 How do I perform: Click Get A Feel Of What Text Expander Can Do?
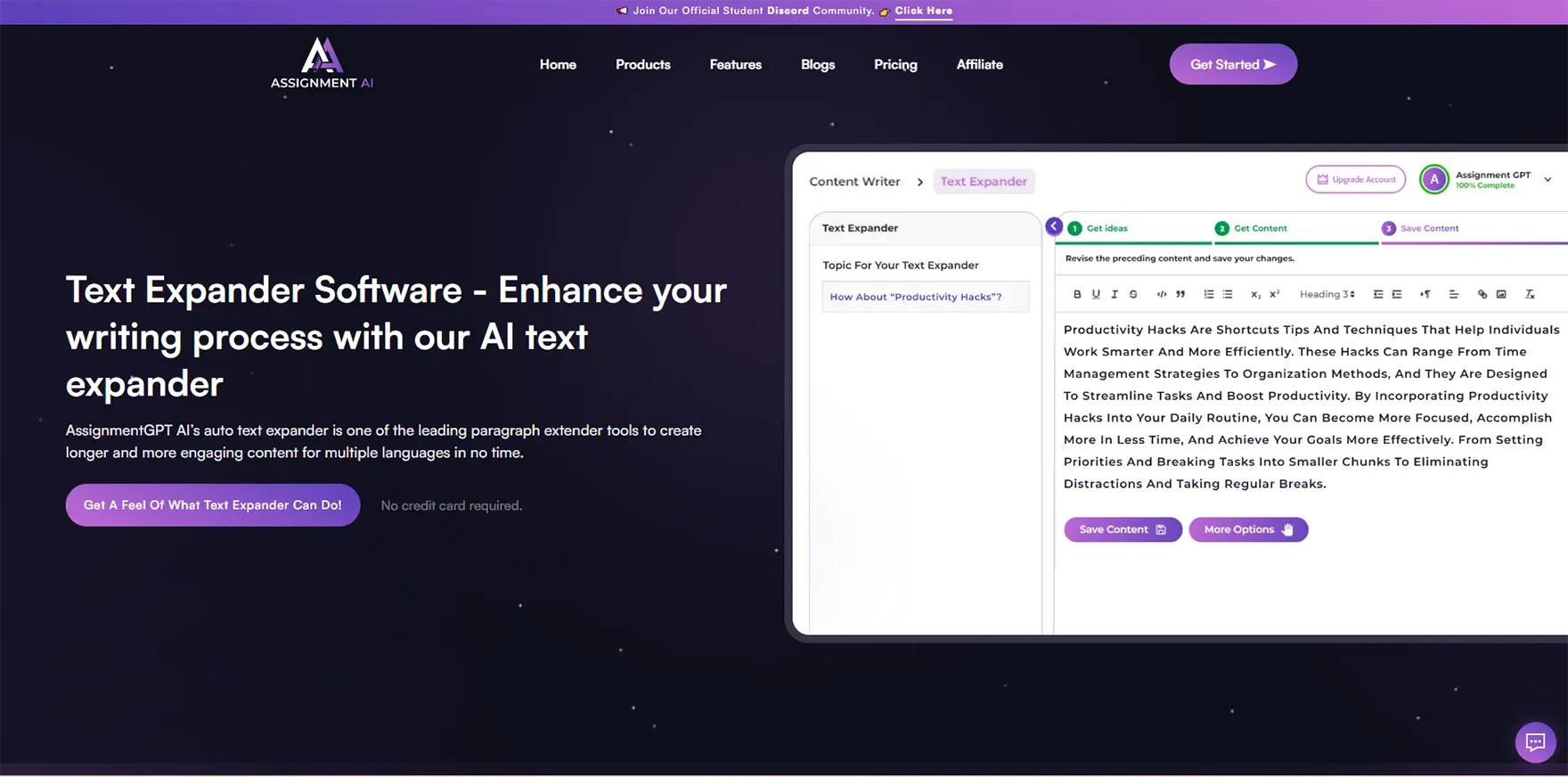(213, 505)
